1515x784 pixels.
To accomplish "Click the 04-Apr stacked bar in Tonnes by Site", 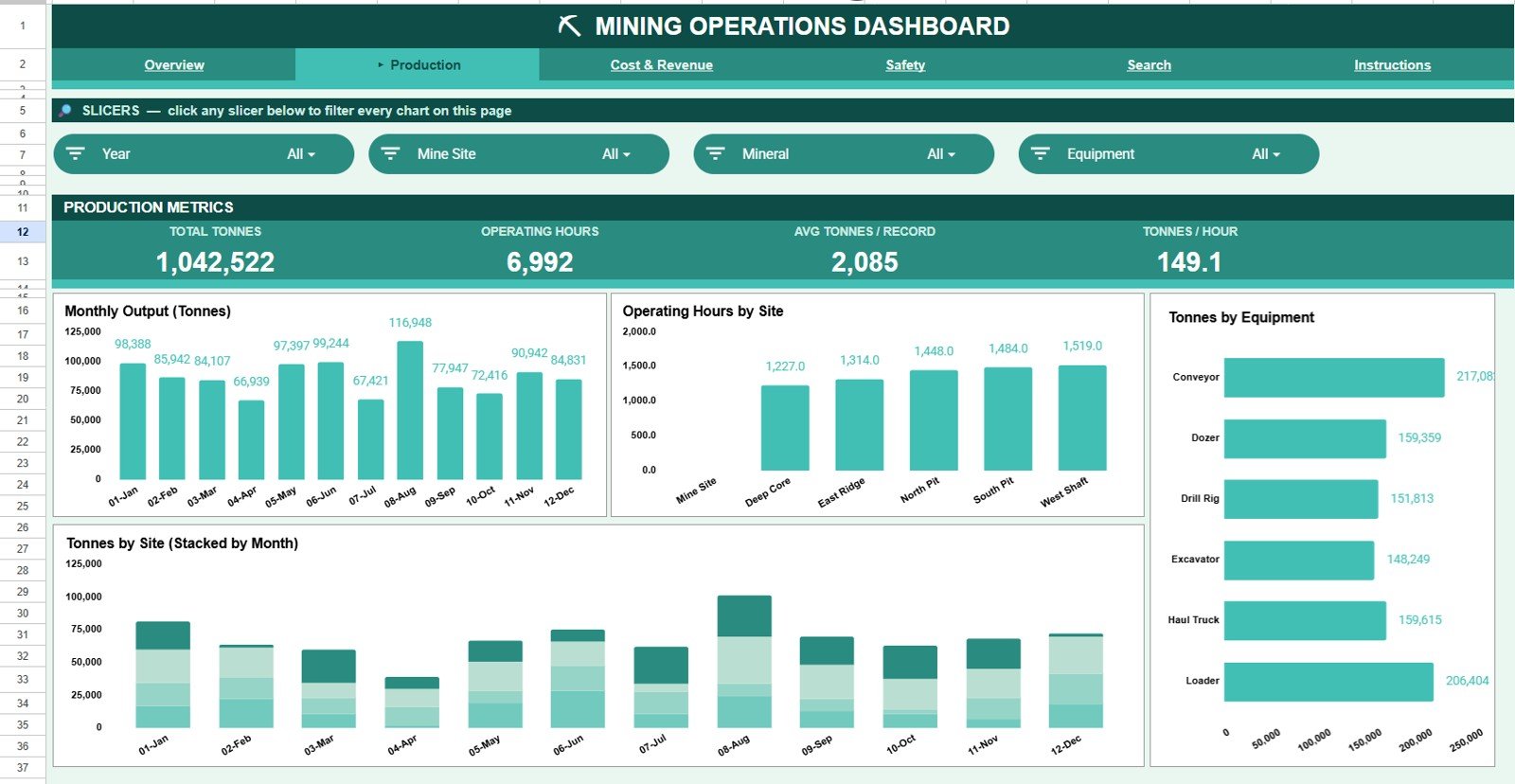I will coord(412,703).
